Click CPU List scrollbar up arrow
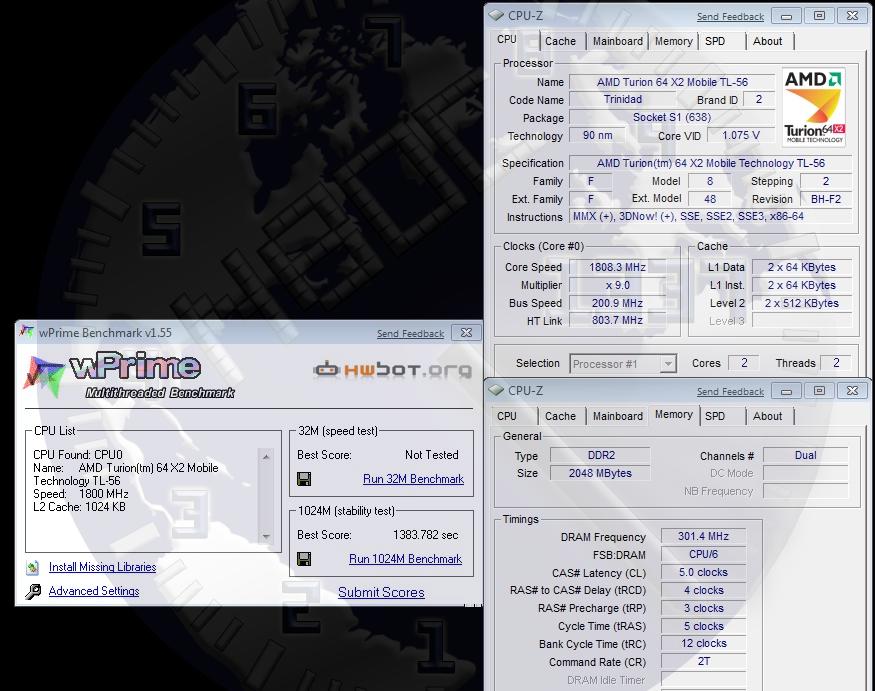 pos(266,457)
